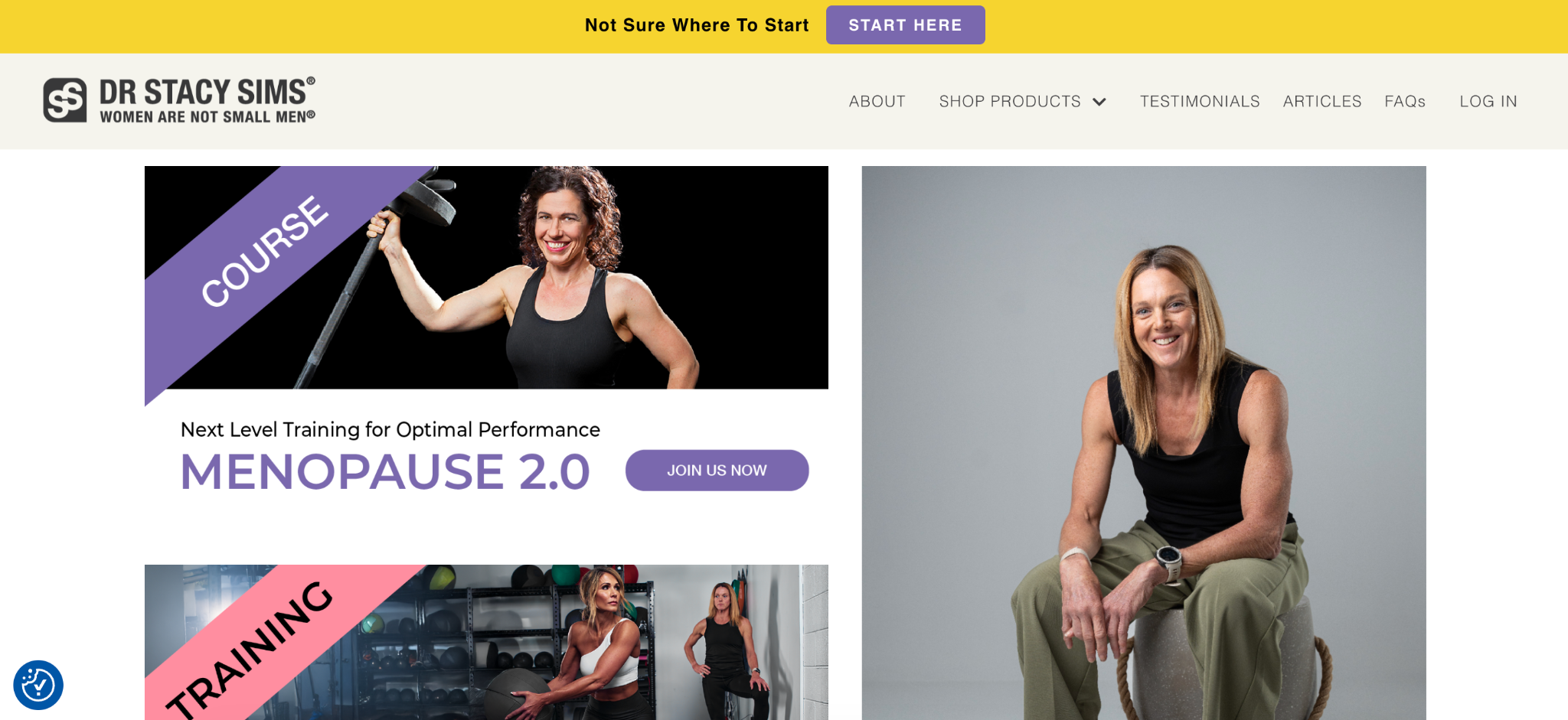
Task: Expand the Shop Products chevron arrow
Action: pyautogui.click(x=1099, y=102)
